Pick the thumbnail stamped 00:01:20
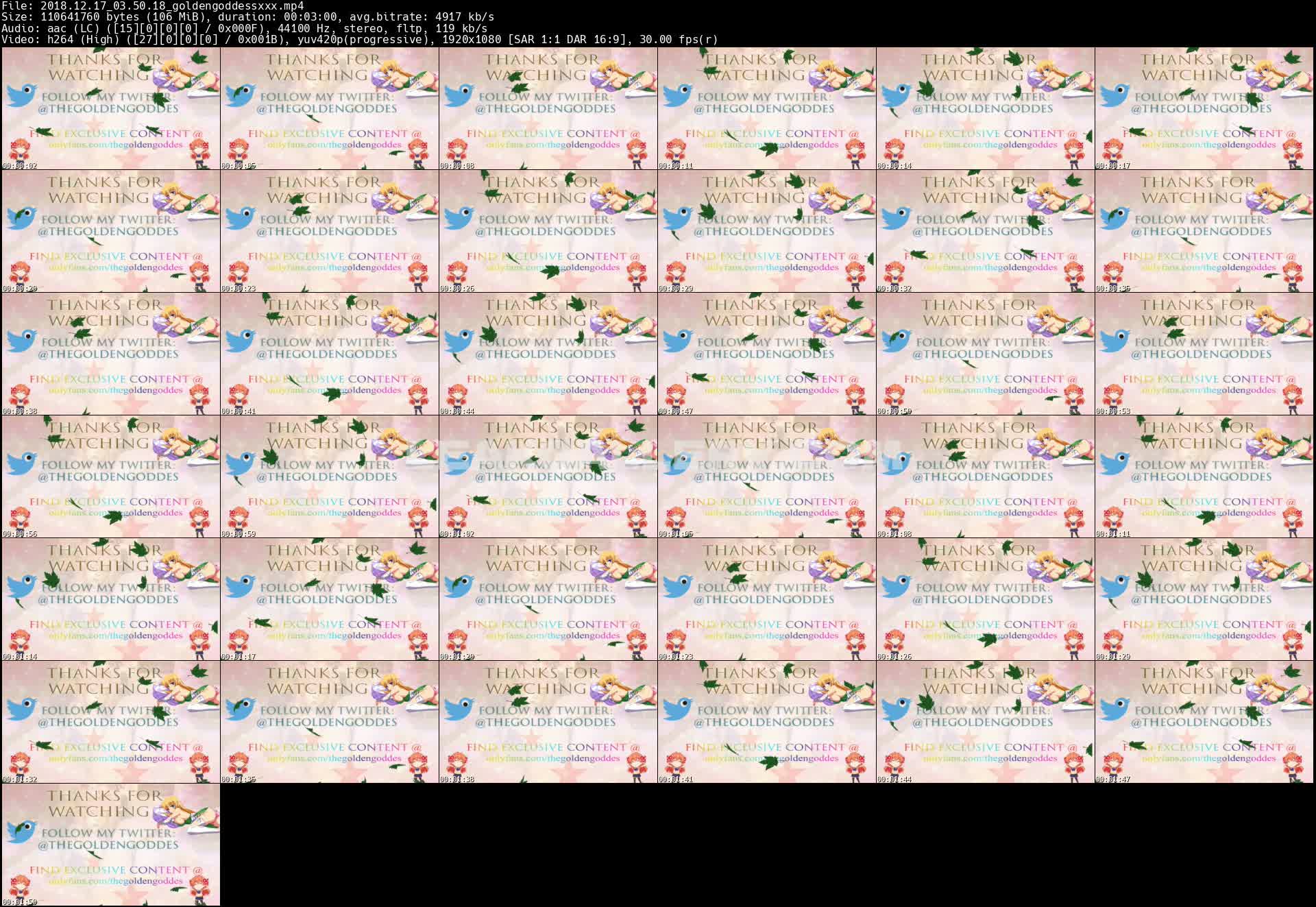 pyautogui.click(x=548, y=599)
